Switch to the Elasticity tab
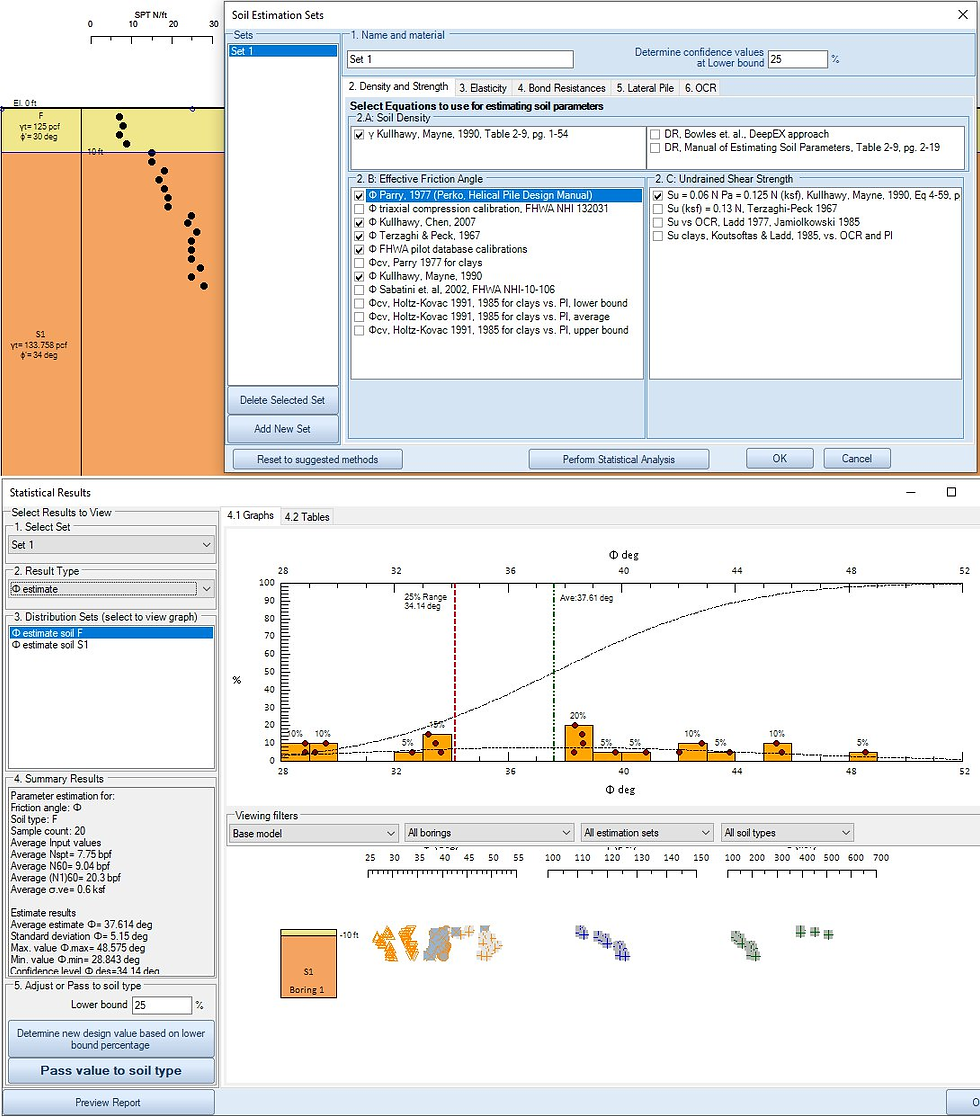Image resolution: width=980 pixels, height=1117 pixels. point(483,87)
